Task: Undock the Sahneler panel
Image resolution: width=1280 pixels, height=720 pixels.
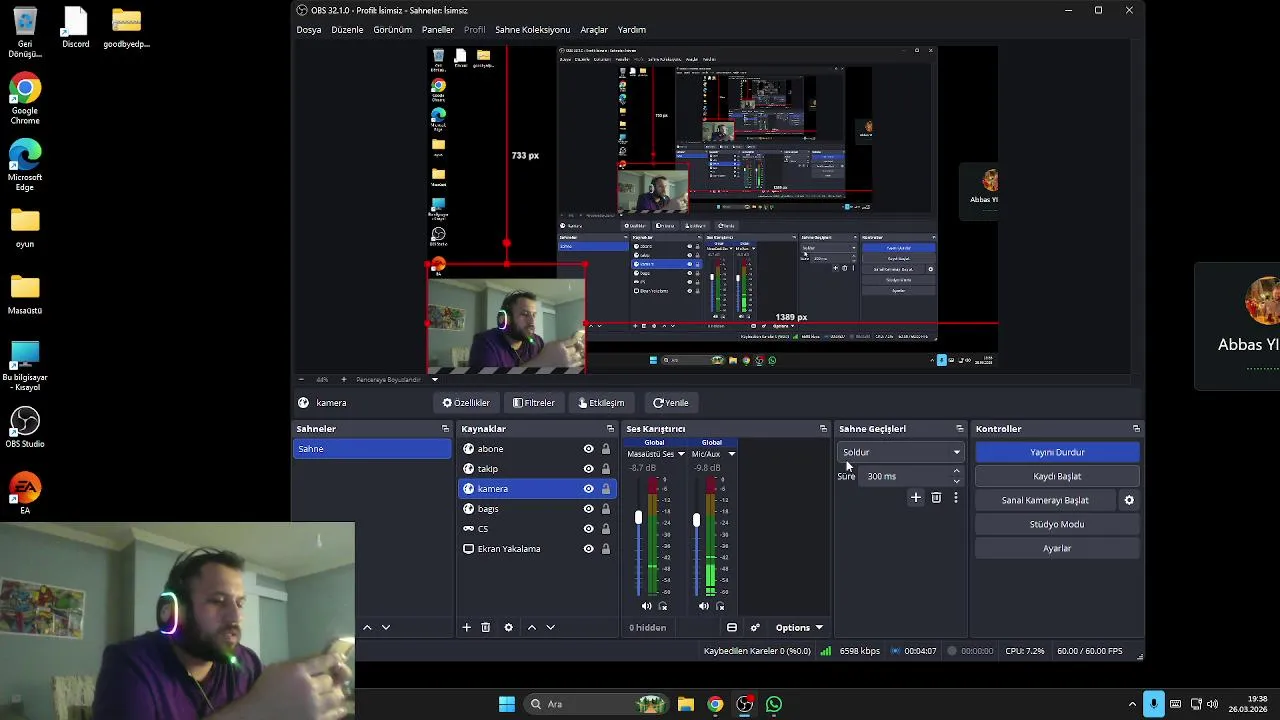Action: point(445,429)
